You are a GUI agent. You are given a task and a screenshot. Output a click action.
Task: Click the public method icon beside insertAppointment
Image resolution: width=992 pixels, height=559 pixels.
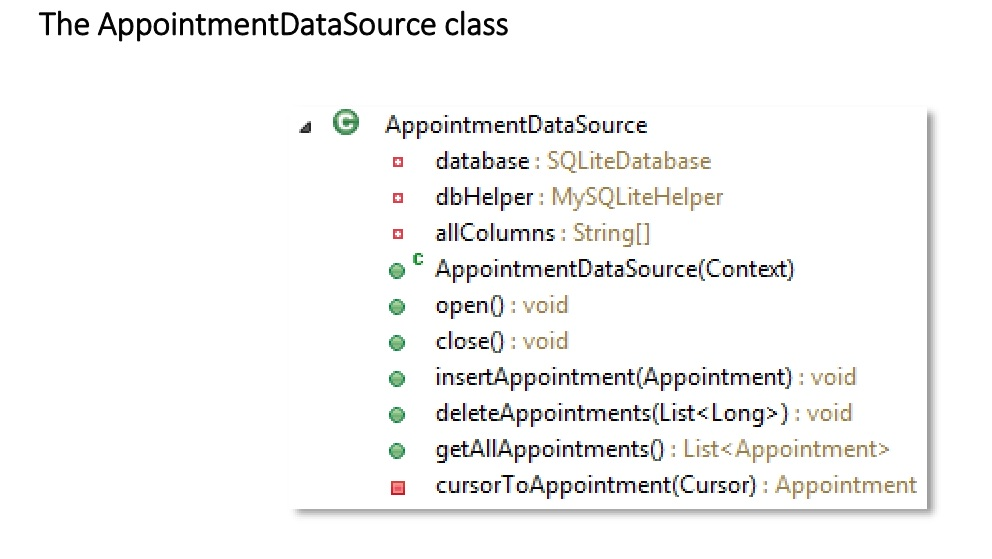[x=398, y=379]
